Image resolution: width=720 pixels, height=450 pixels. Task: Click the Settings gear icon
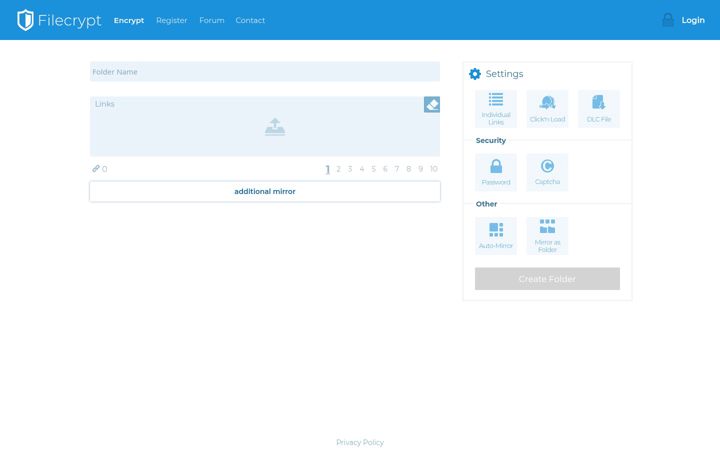click(475, 74)
